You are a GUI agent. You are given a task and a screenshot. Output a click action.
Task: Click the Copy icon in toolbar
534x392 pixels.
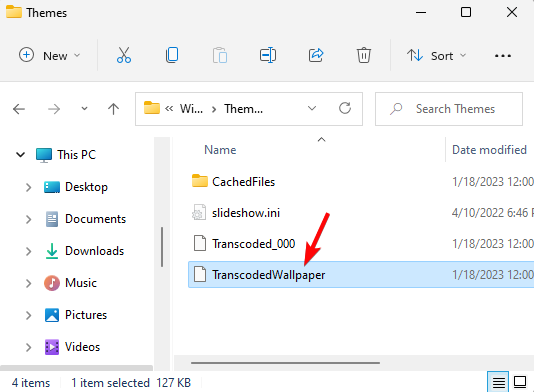172,55
